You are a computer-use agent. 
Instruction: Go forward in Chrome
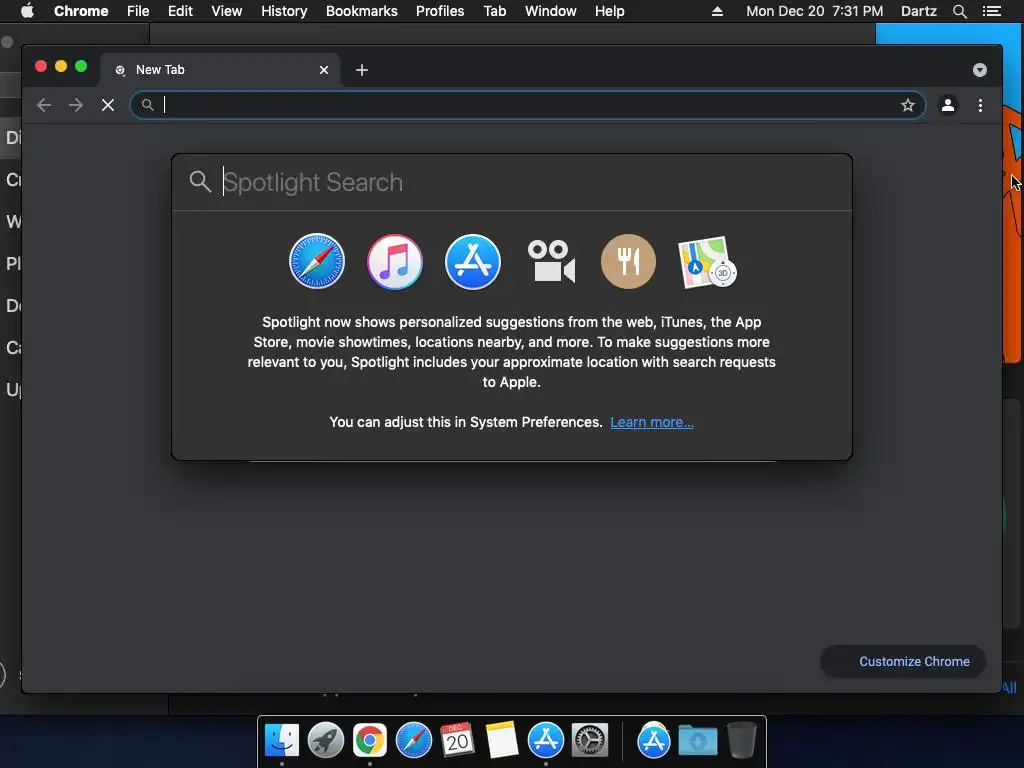tap(76, 105)
